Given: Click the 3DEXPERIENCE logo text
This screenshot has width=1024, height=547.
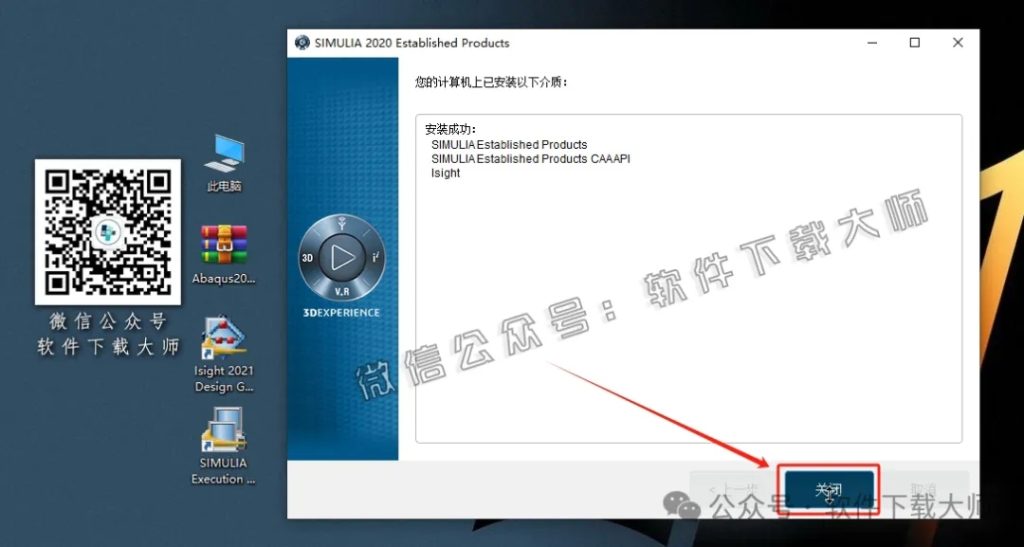Looking at the screenshot, I should 342,313.
